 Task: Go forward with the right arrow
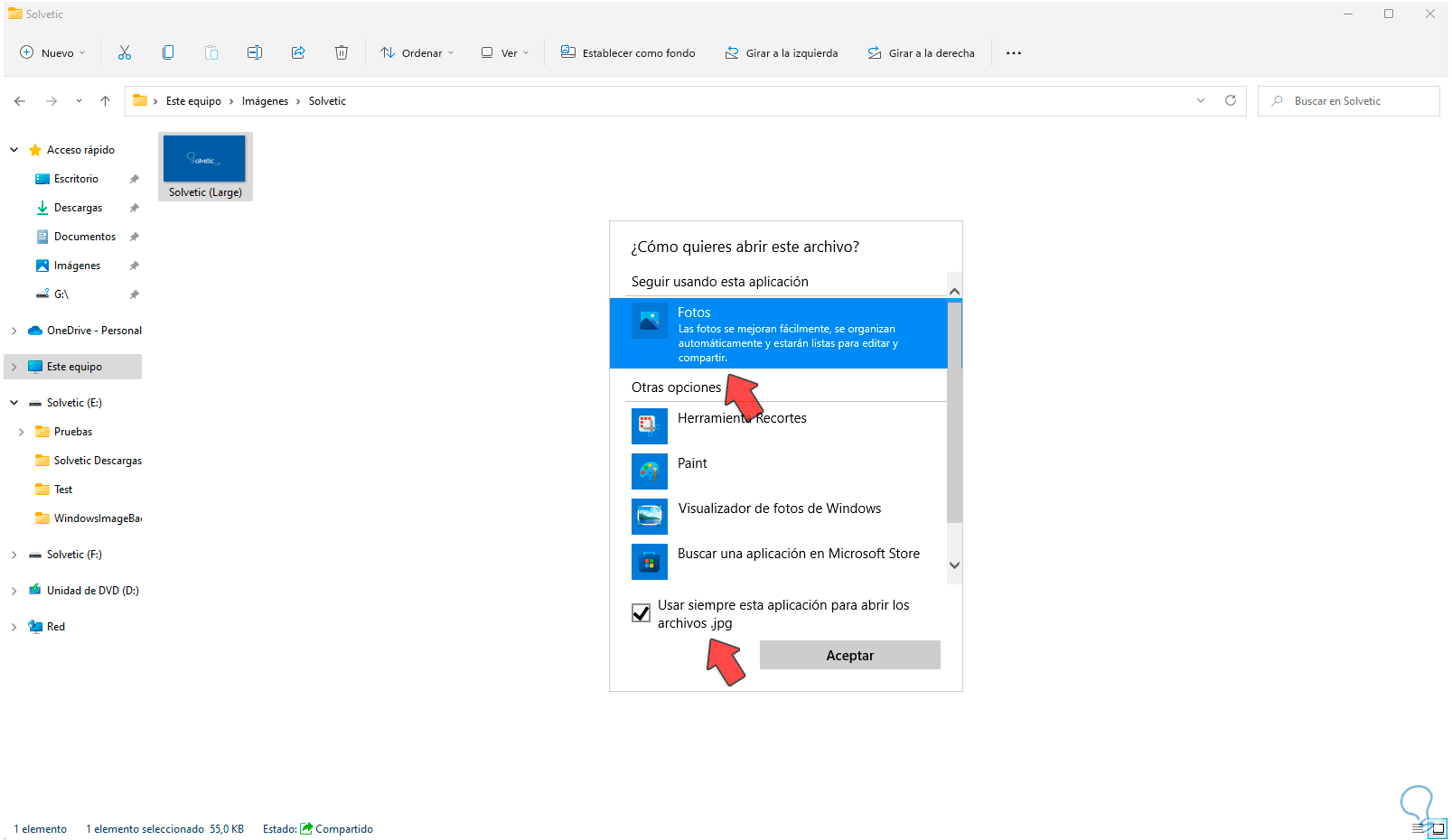tap(52, 101)
